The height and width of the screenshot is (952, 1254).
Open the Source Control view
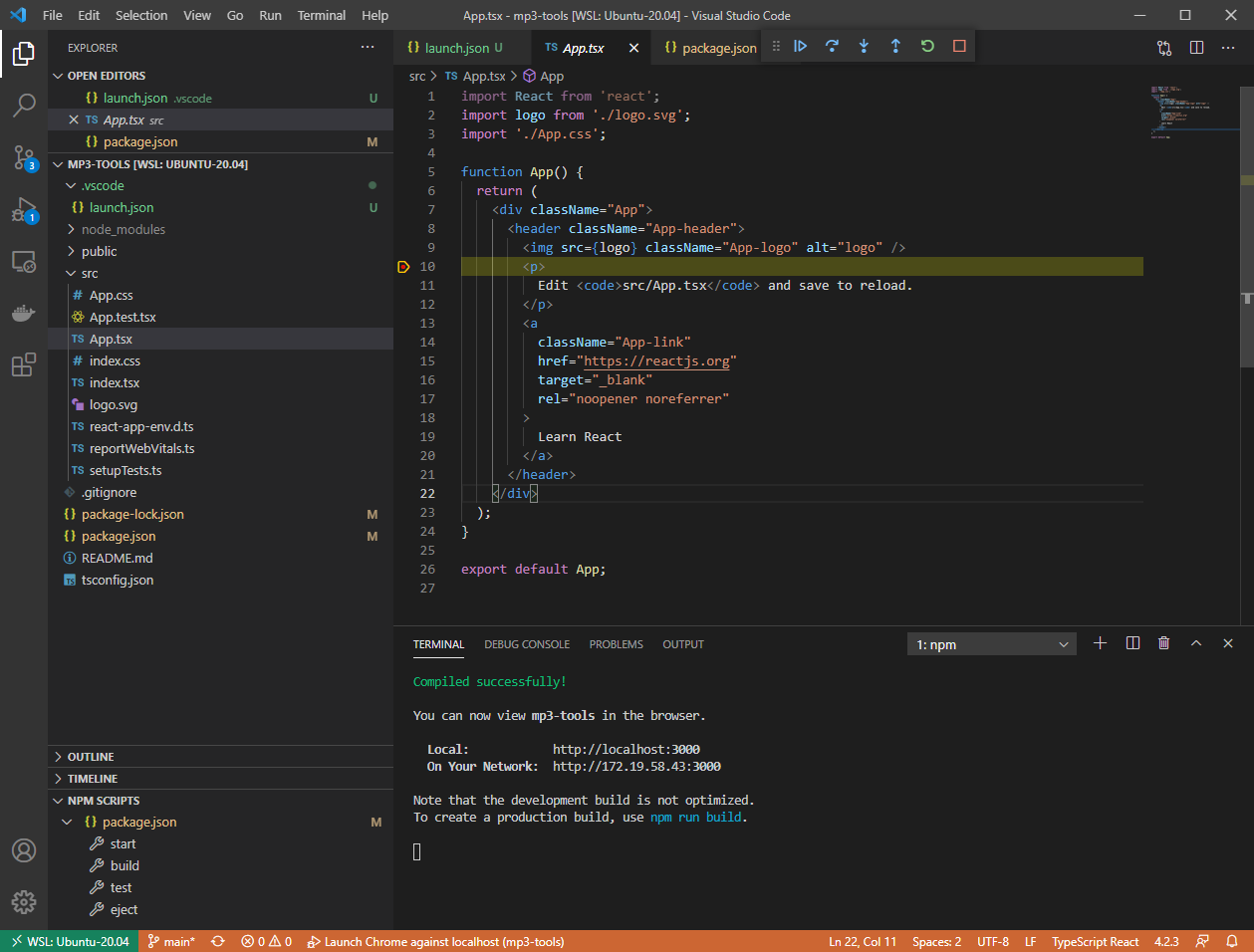pyautogui.click(x=24, y=157)
